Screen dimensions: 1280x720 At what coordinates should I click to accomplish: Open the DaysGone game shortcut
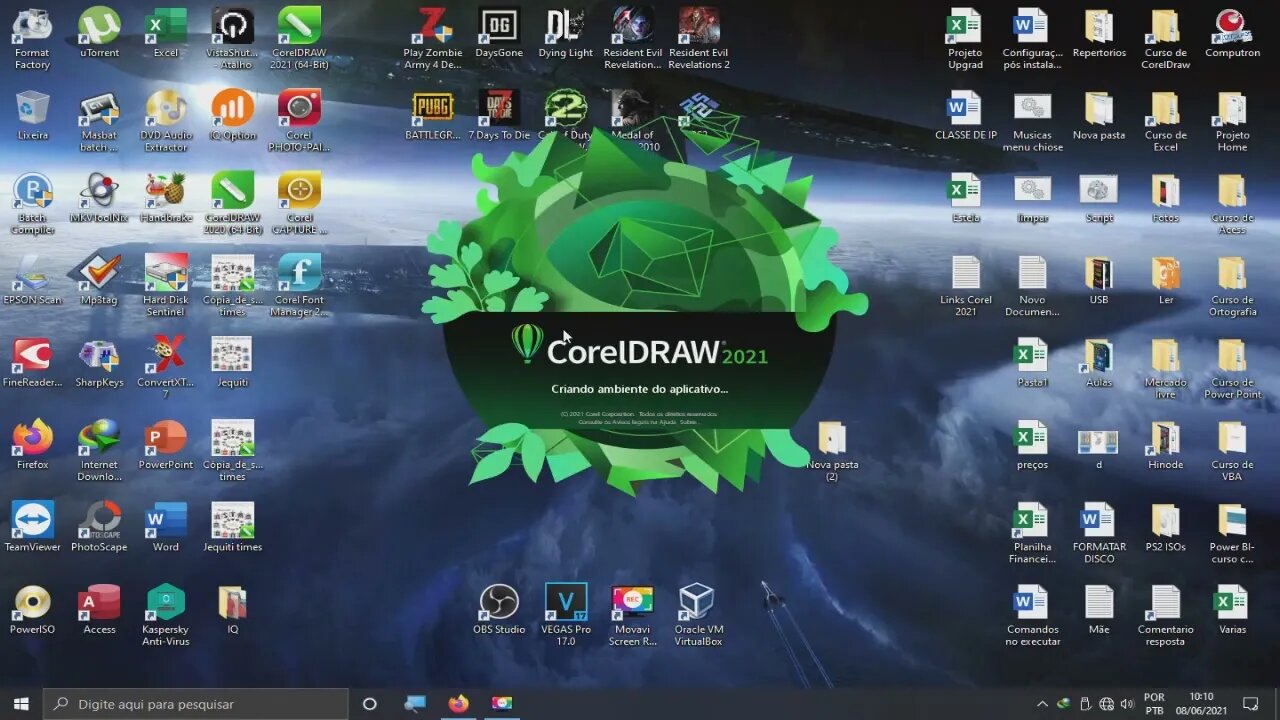coord(499,33)
